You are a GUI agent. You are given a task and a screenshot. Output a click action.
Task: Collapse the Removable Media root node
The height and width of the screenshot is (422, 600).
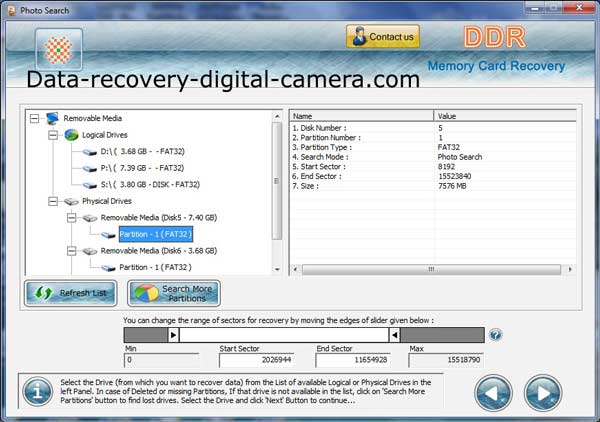[34, 119]
